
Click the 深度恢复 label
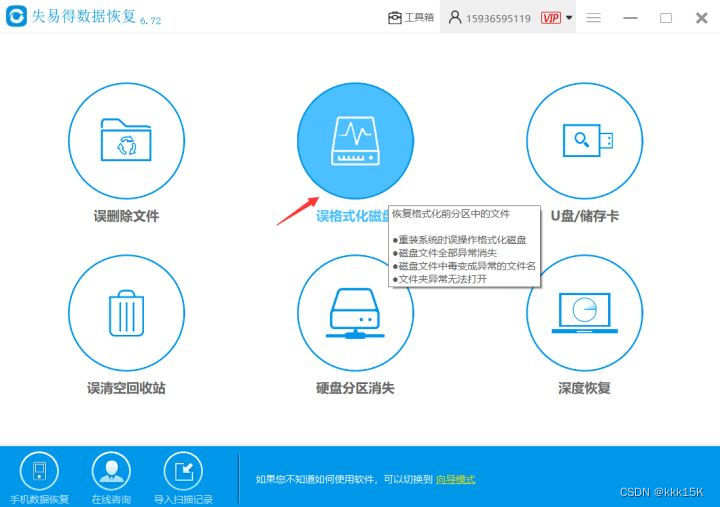point(584,388)
